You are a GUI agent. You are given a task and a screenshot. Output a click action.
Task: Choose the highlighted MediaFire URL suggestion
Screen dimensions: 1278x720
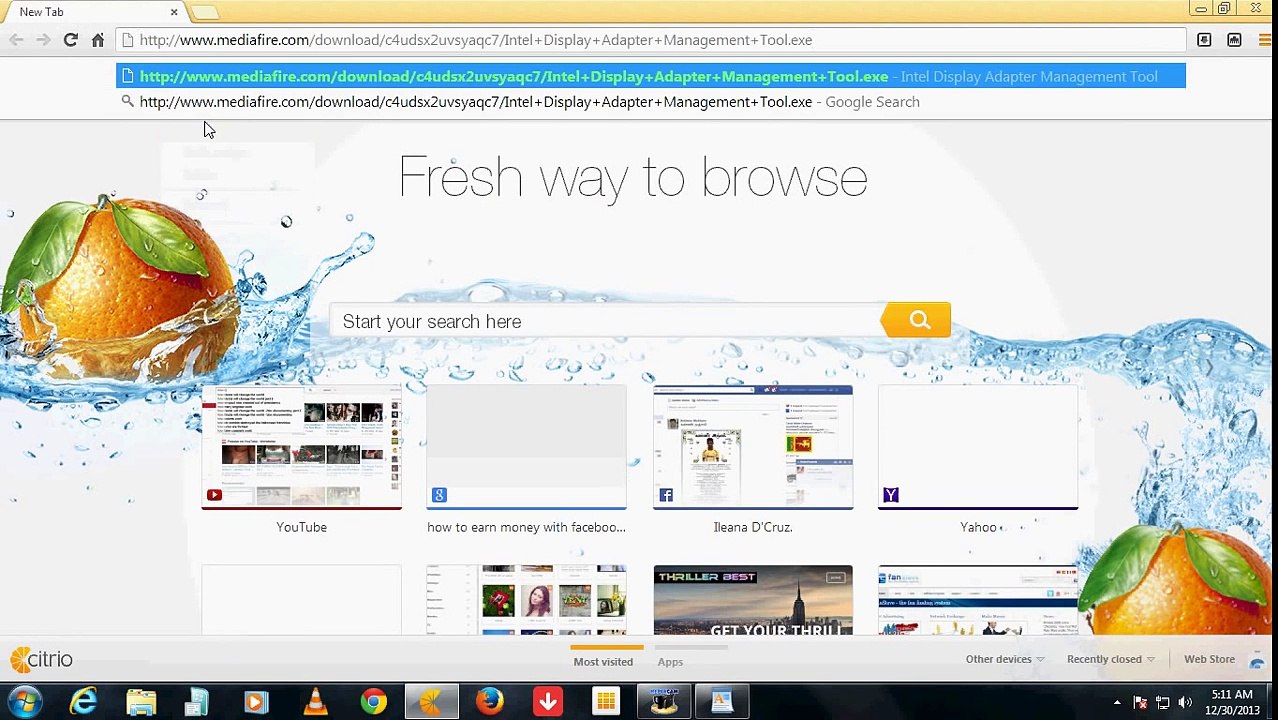coord(650,76)
